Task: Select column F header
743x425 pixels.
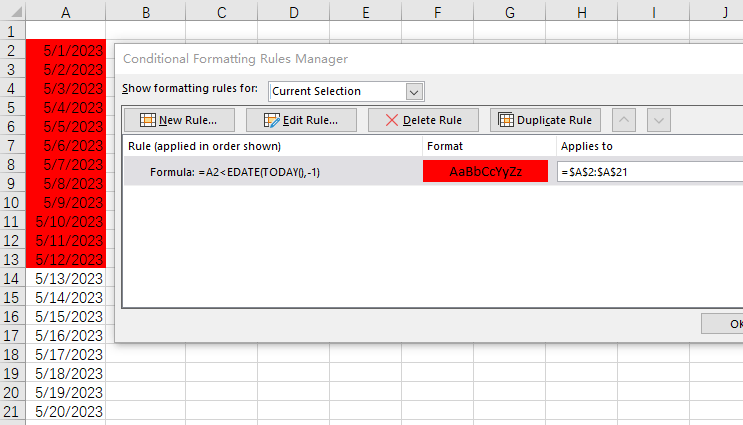Action: 437,12
